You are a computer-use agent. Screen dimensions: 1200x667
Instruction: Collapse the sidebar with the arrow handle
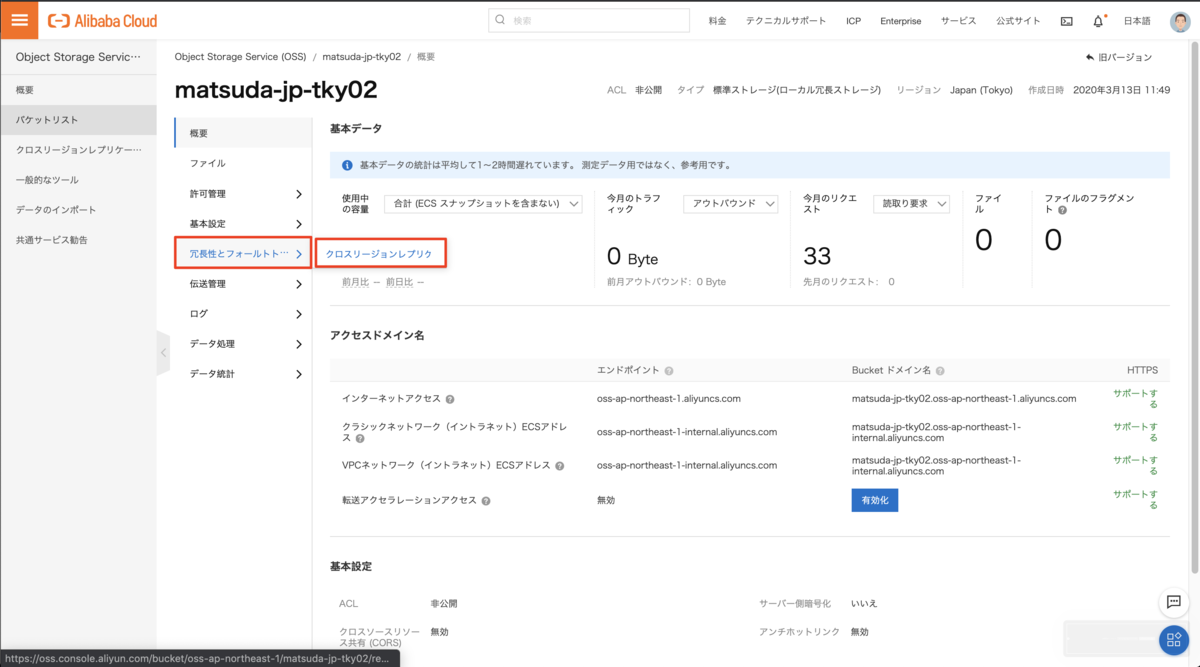coord(163,353)
